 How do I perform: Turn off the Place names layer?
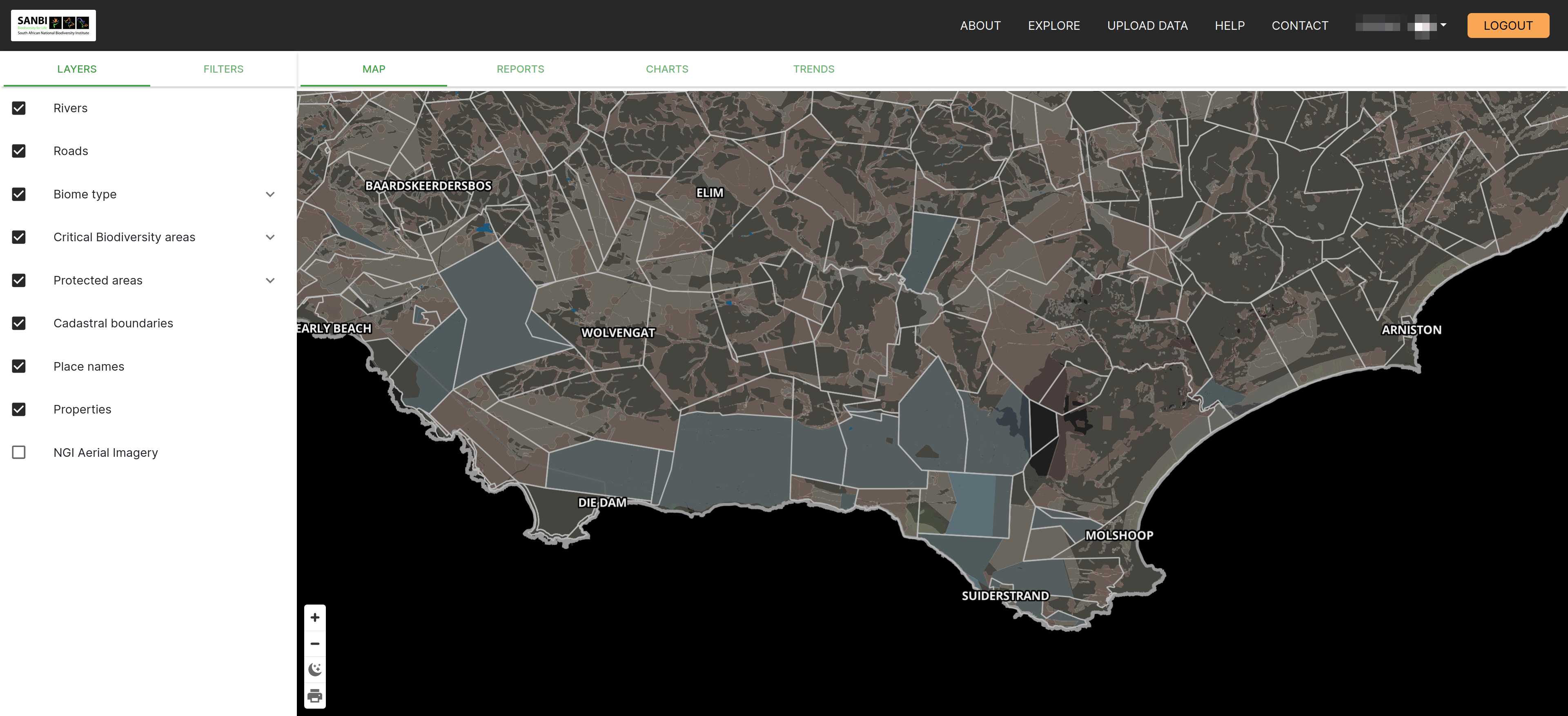[19, 366]
